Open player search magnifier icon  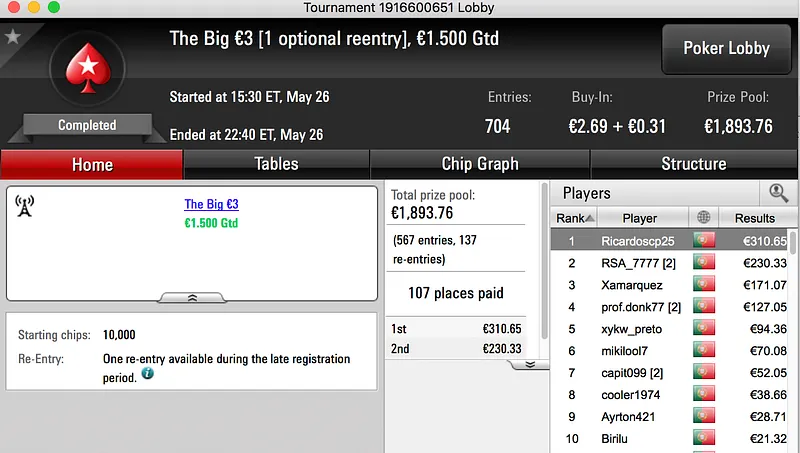pyautogui.click(x=777, y=193)
